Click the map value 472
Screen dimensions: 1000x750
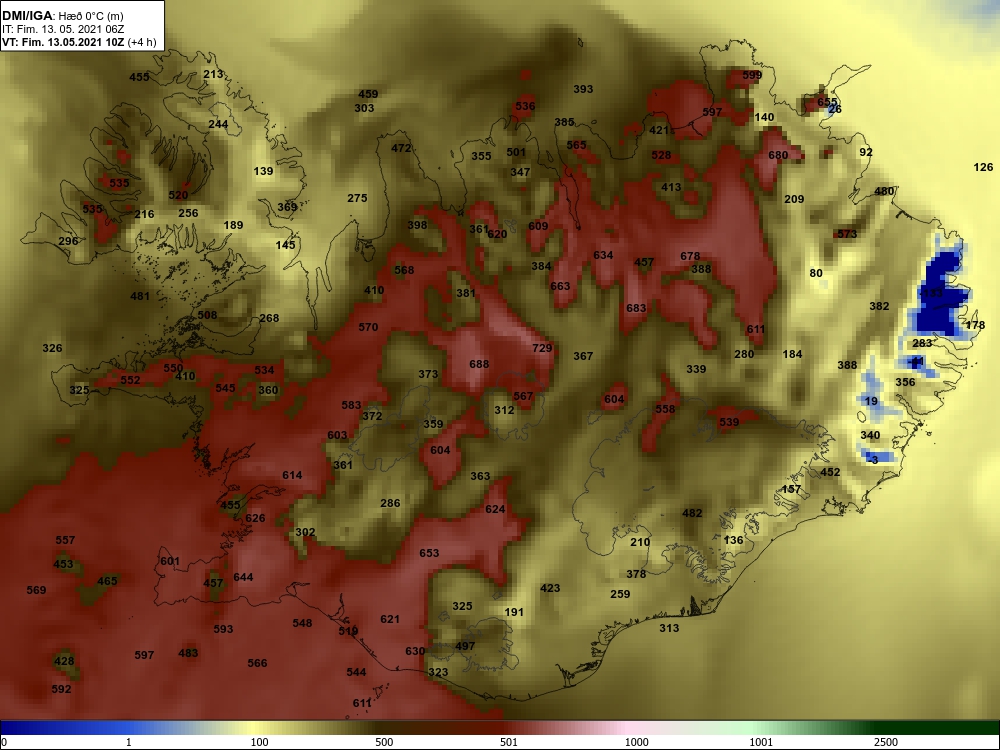401,148
